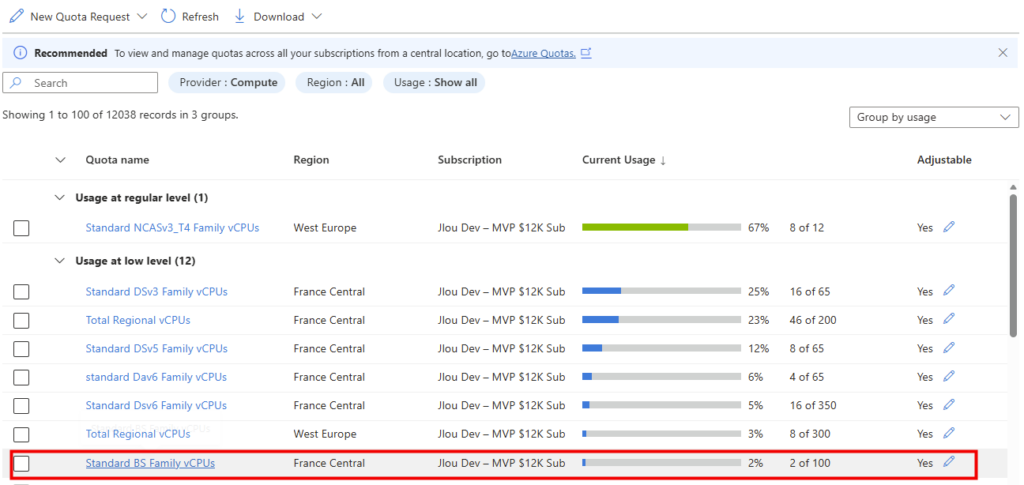The height and width of the screenshot is (485, 1024).
Task: Collapse the Usage at regular level group
Action: pos(60,197)
